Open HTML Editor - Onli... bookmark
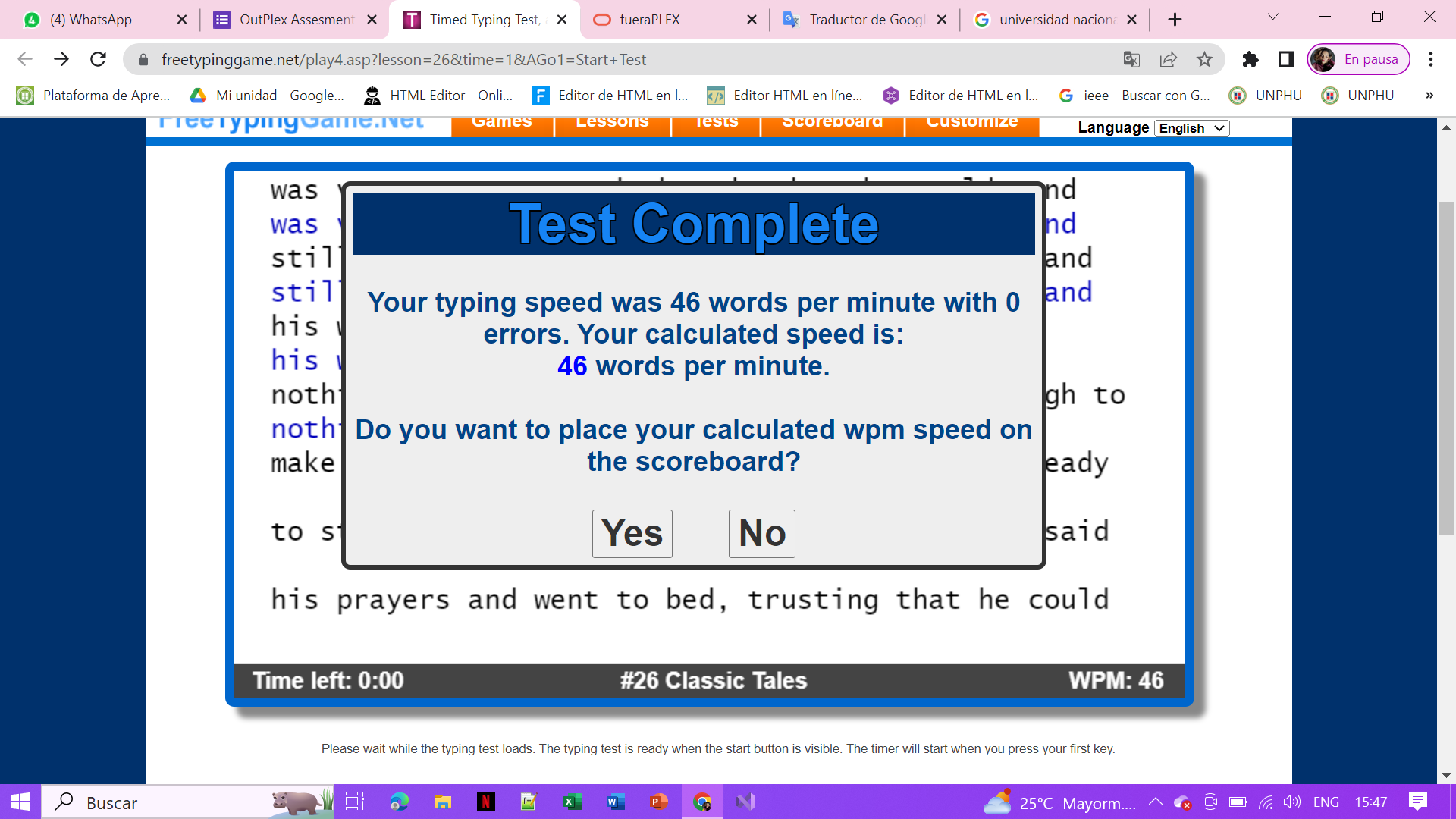The width and height of the screenshot is (1456, 819). (x=438, y=96)
